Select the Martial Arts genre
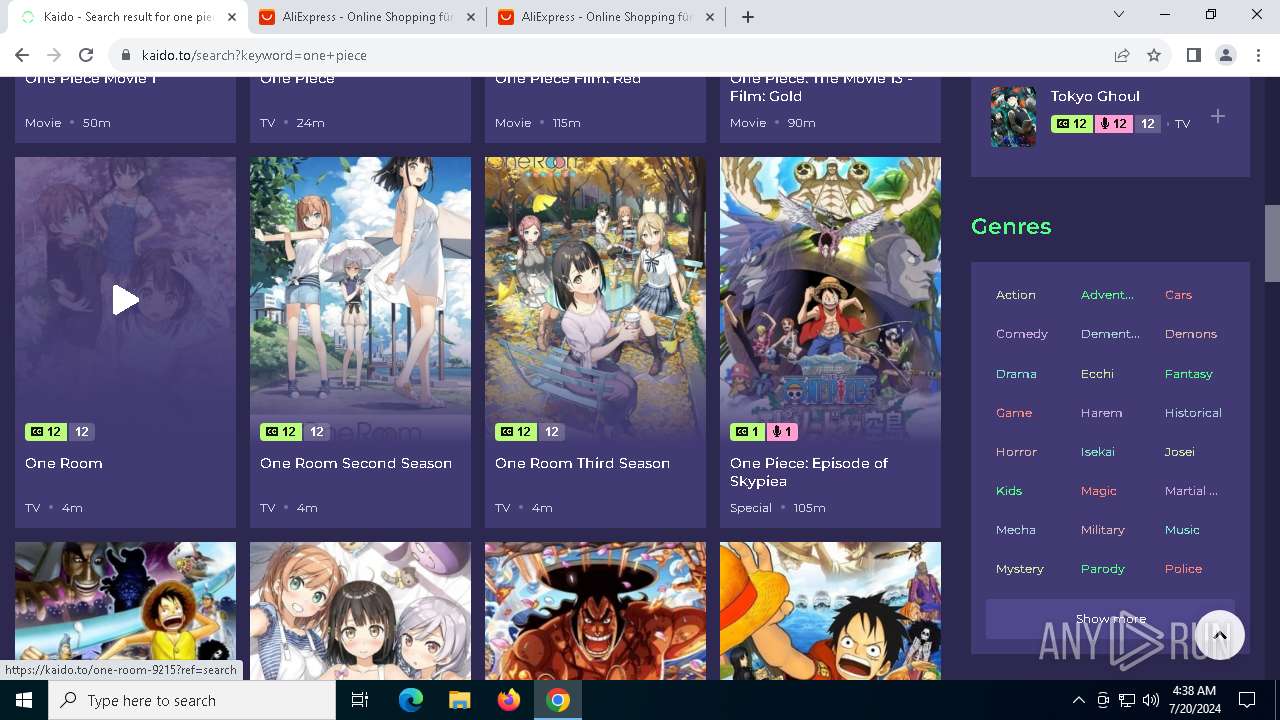This screenshot has width=1280, height=720. click(1191, 491)
